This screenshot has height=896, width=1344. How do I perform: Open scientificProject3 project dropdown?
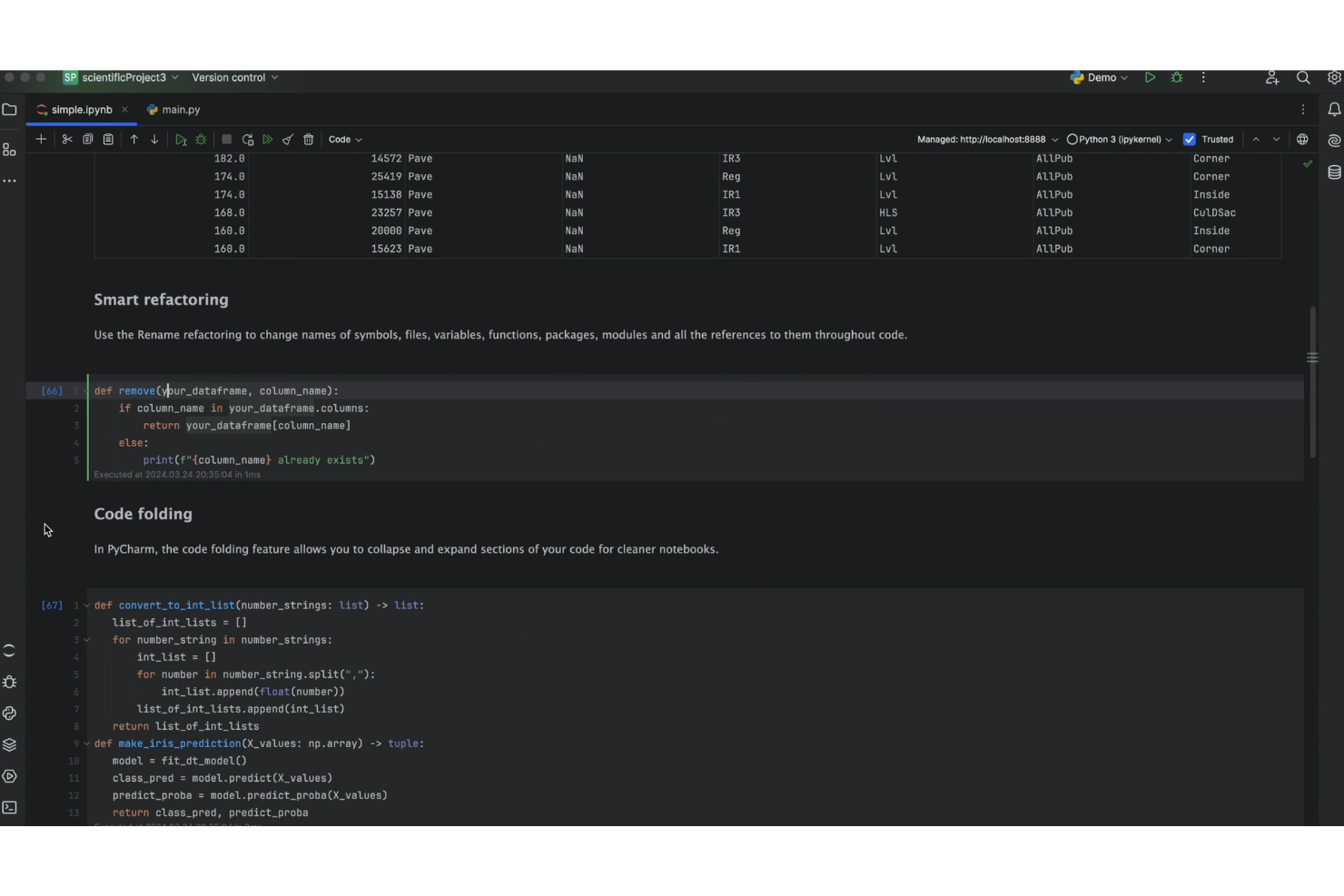pyautogui.click(x=121, y=78)
